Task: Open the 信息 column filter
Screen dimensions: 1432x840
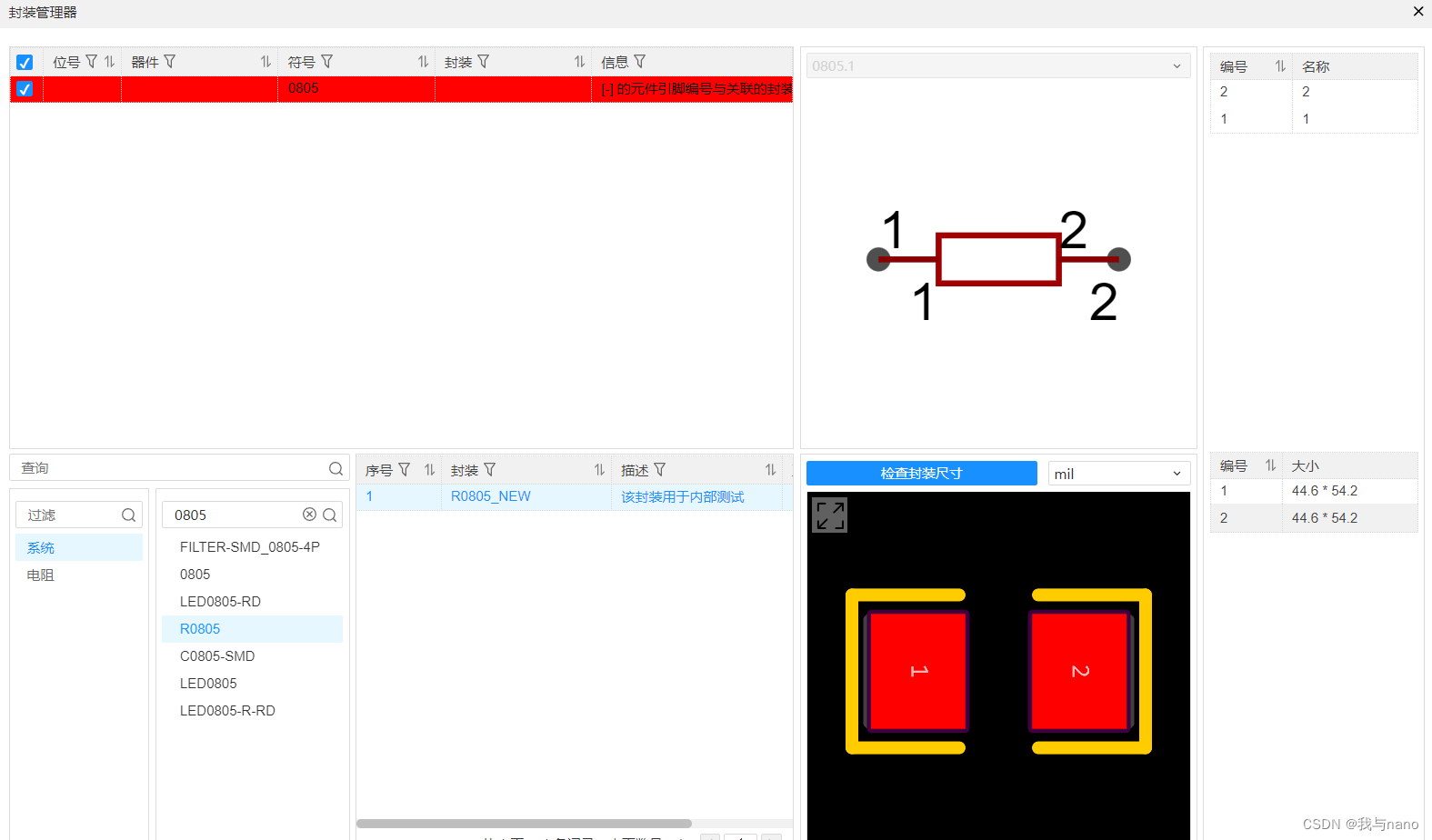Action: 639,62
